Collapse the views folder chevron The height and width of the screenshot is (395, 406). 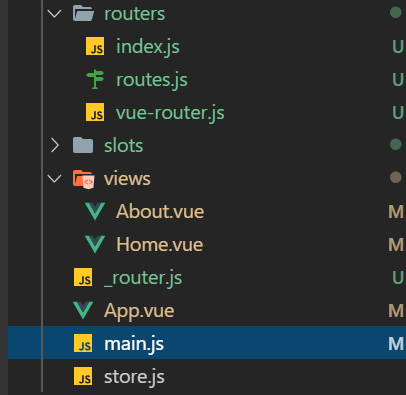[x=54, y=179]
